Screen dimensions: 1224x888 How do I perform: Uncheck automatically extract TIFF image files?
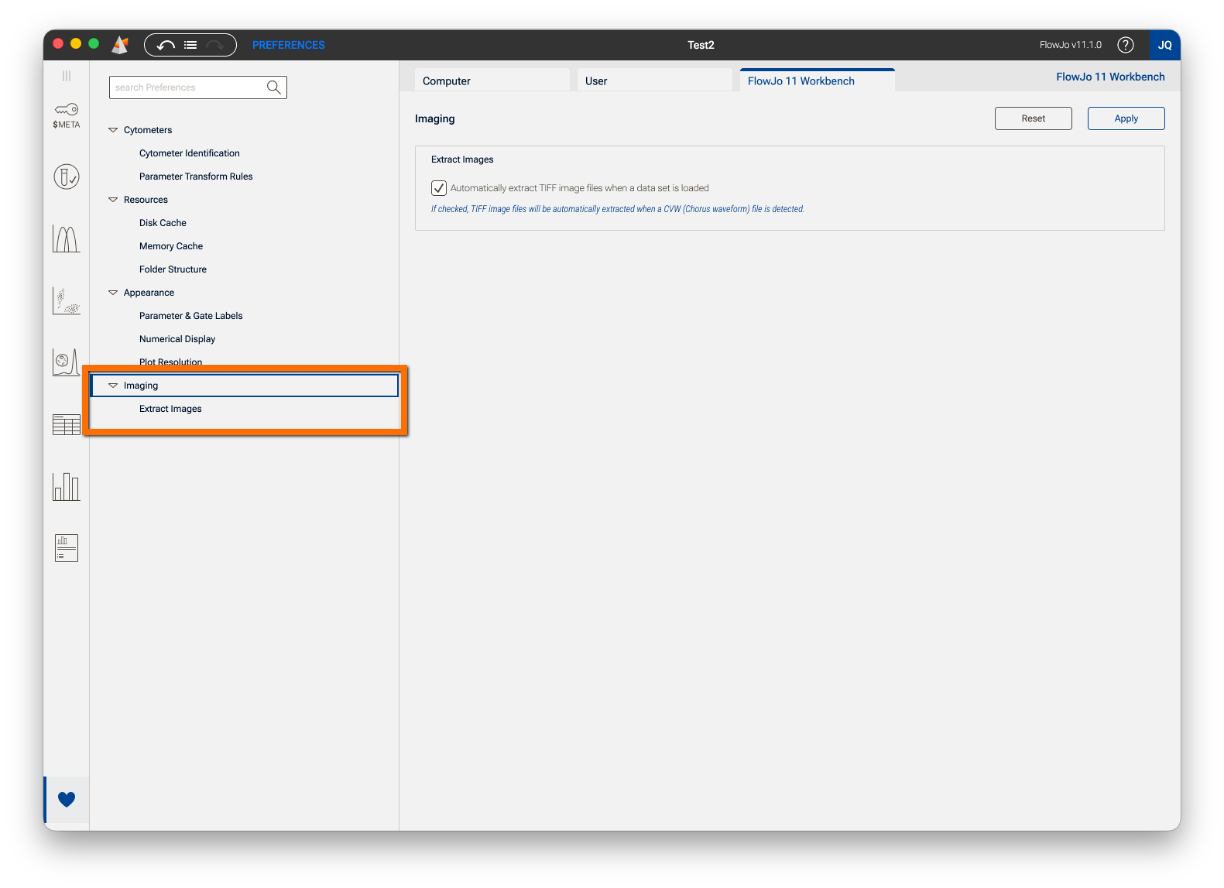pyautogui.click(x=439, y=188)
